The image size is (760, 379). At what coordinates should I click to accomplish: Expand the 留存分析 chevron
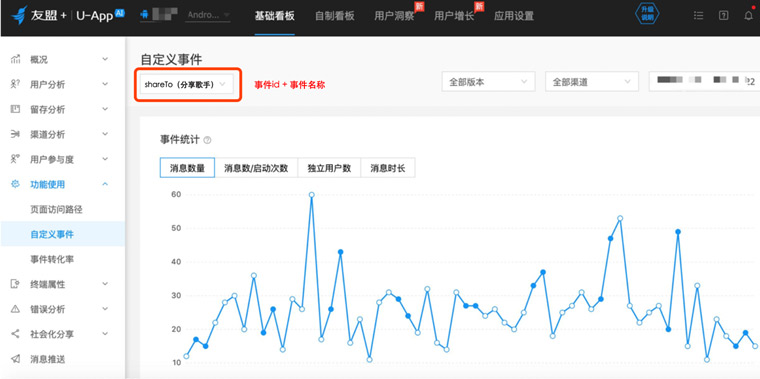pyautogui.click(x=105, y=110)
